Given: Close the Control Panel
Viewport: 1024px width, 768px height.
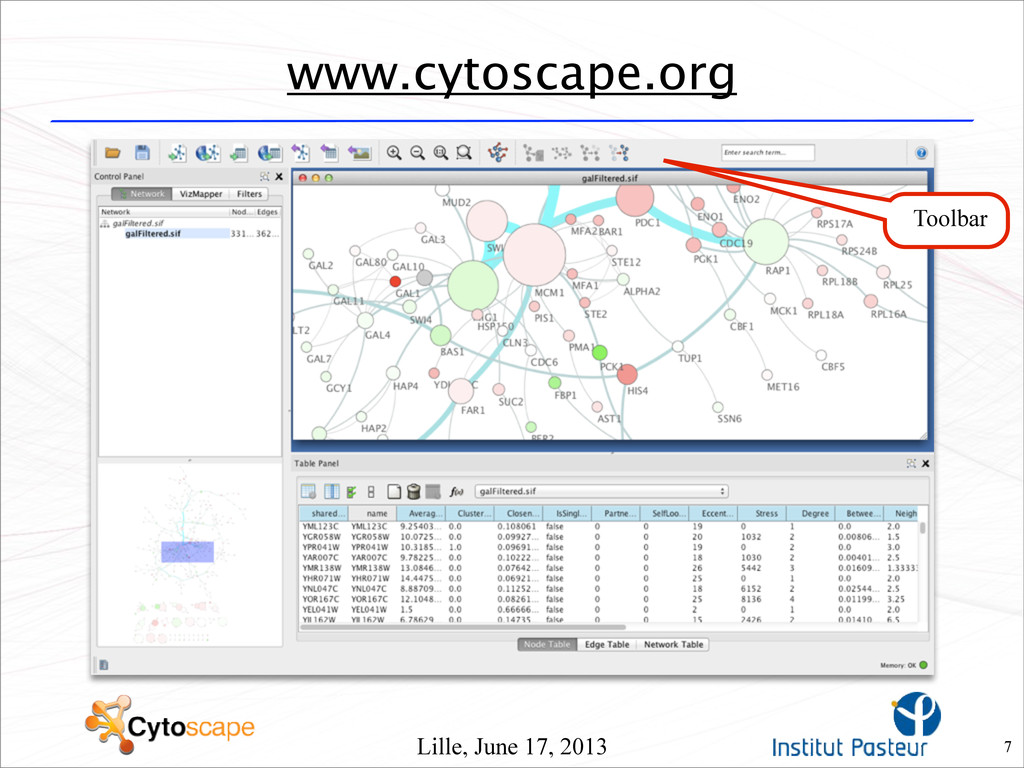Looking at the screenshot, I should pyautogui.click(x=279, y=176).
